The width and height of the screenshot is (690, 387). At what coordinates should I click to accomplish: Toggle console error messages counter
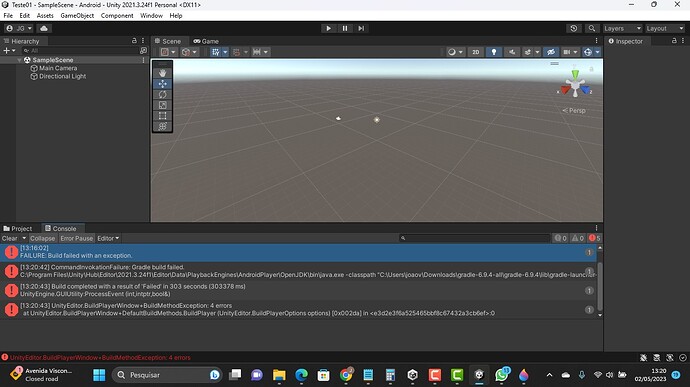595,238
